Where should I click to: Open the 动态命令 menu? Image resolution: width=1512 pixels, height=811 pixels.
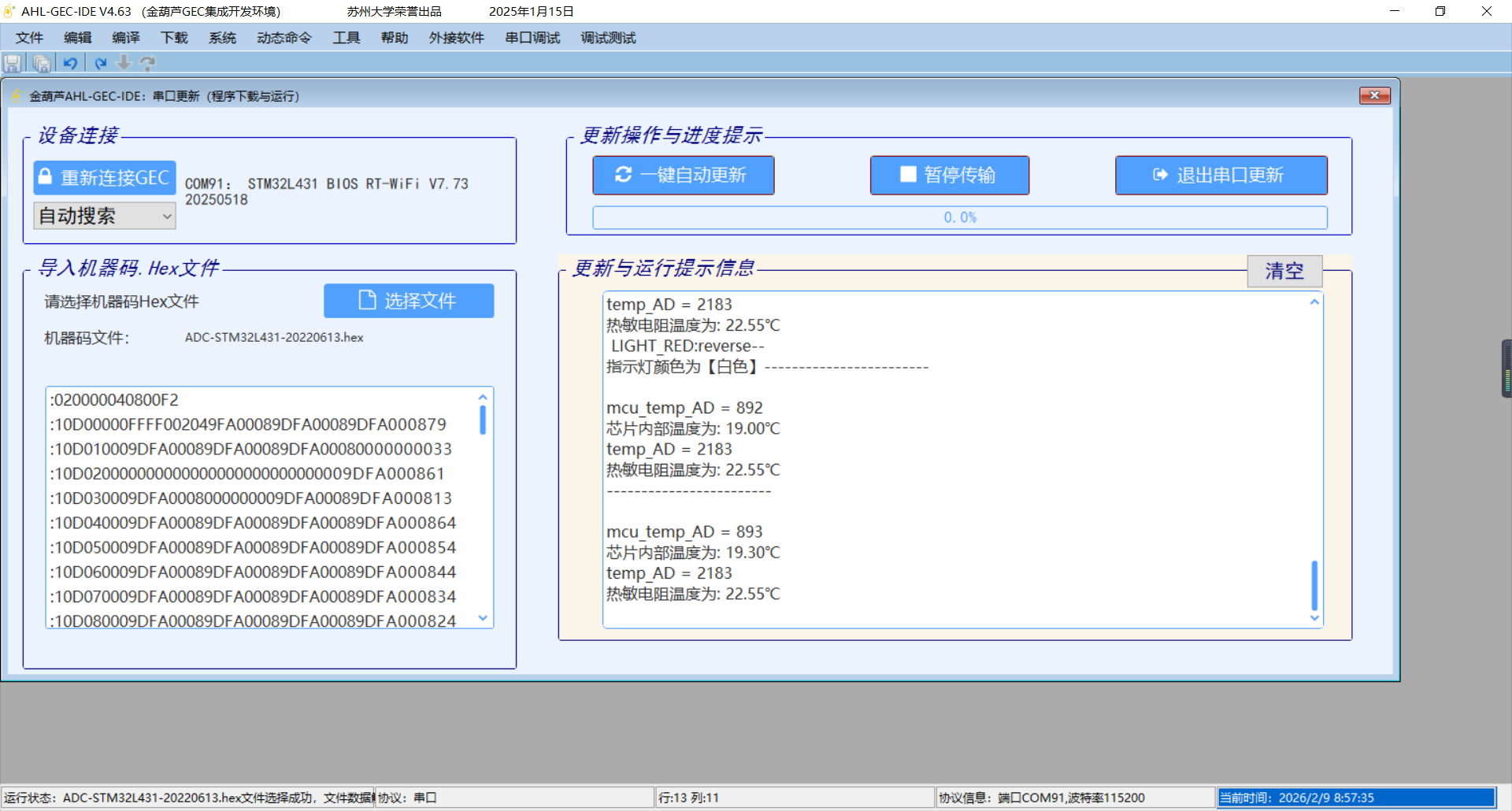coord(284,38)
